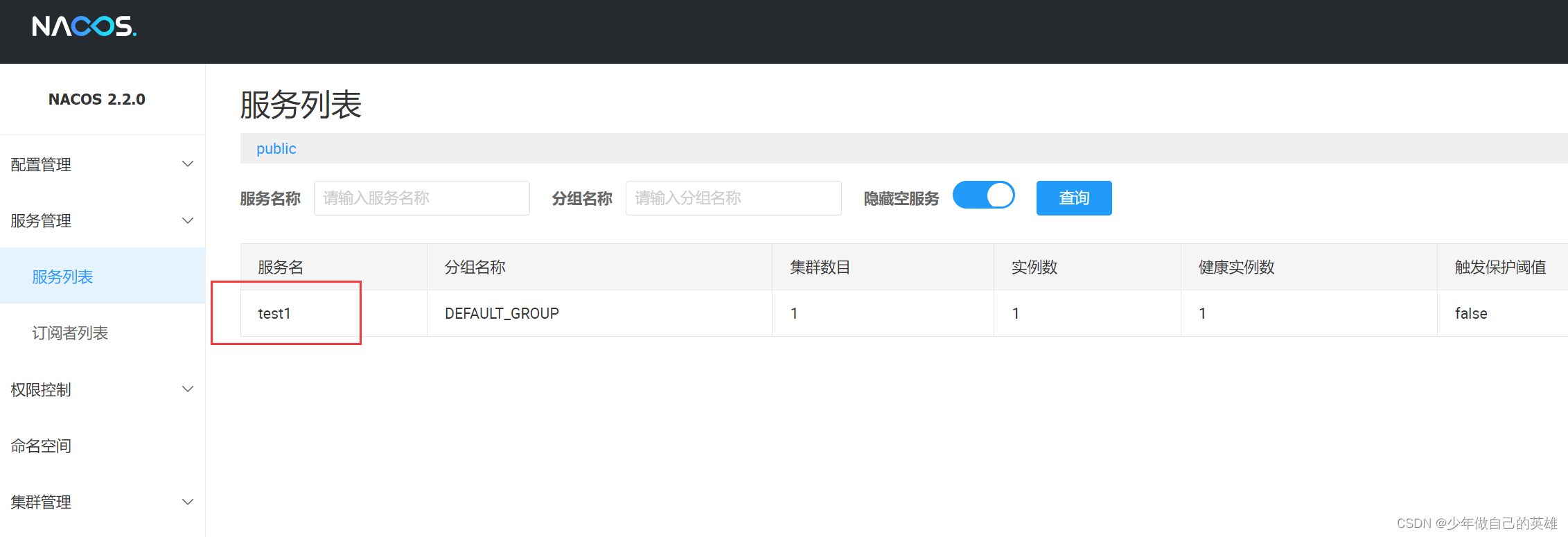This screenshot has height=537, width=1568.
Task: Focus the 分组名称 input field
Action: [734, 198]
